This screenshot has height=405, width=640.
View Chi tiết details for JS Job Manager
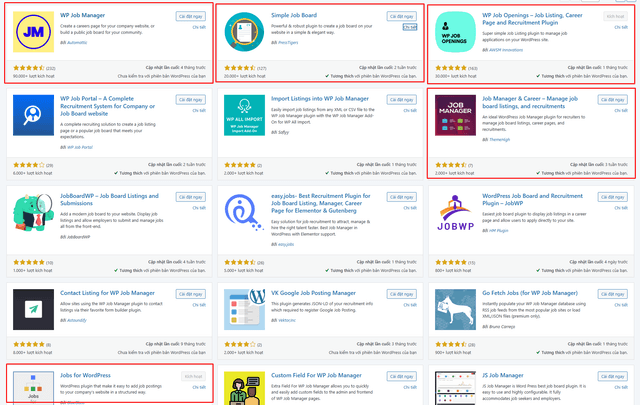click(x=621, y=387)
